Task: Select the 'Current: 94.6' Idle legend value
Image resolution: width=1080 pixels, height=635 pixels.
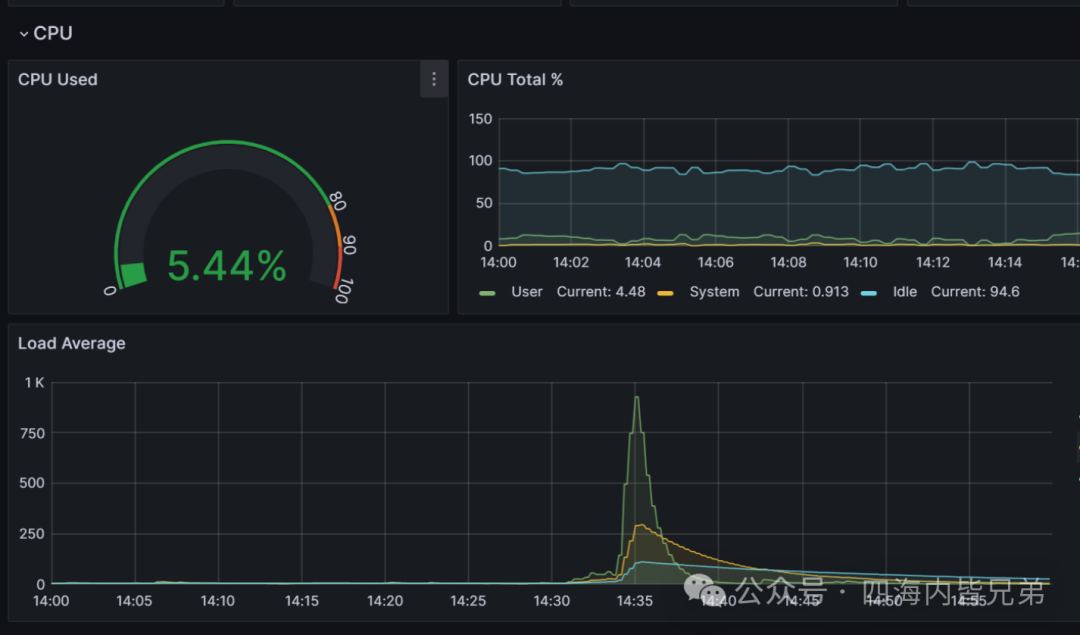Action: point(975,292)
